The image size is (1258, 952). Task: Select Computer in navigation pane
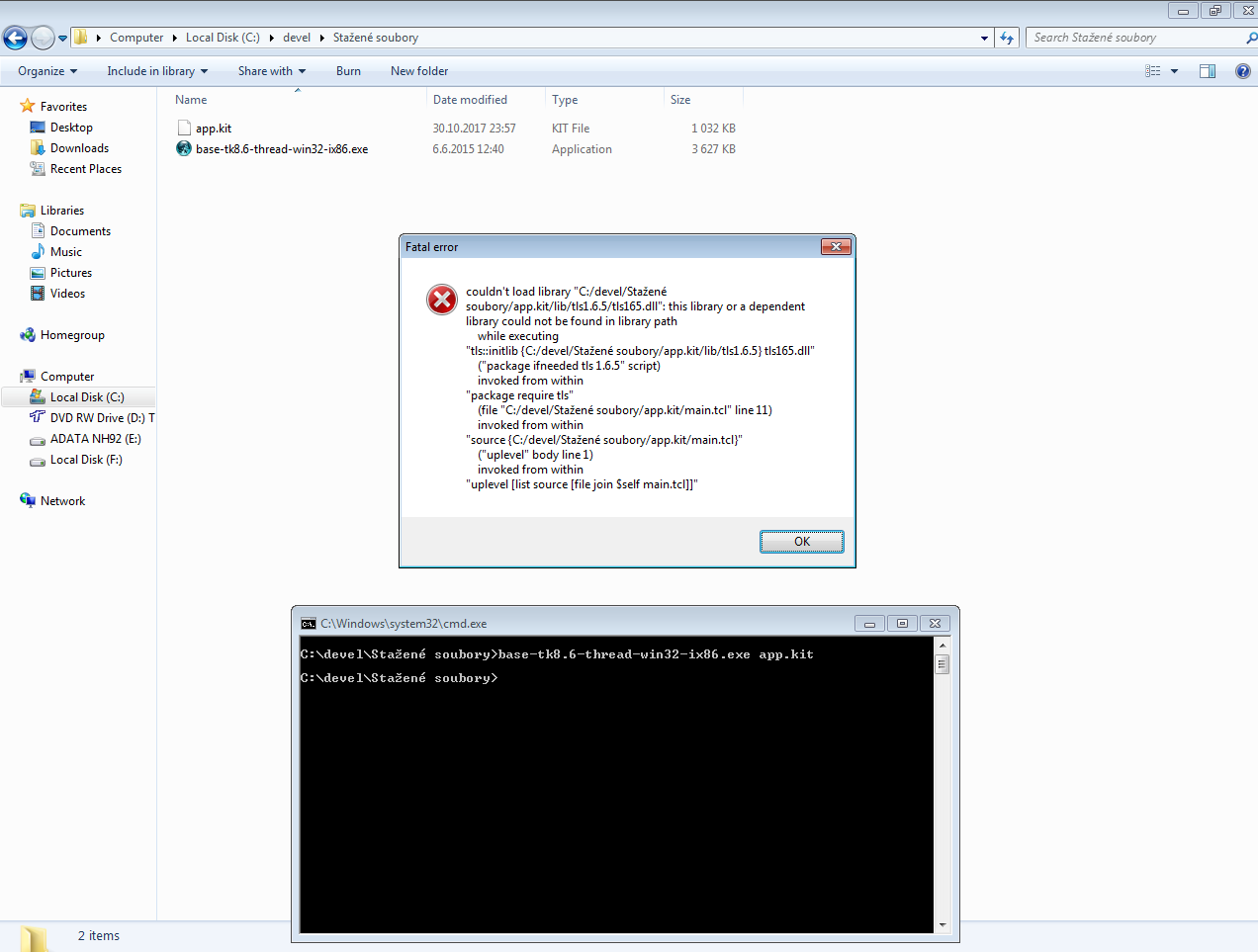(x=67, y=377)
